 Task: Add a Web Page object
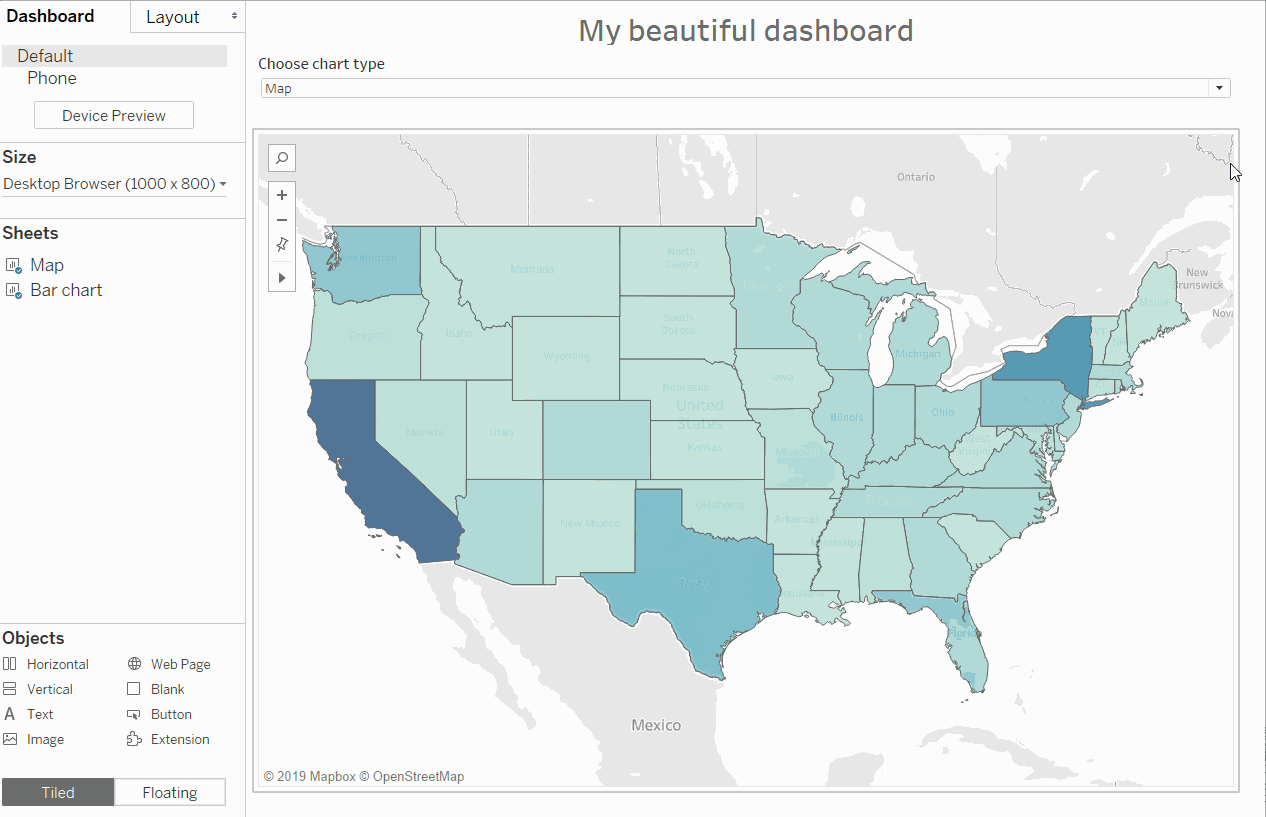coord(135,664)
